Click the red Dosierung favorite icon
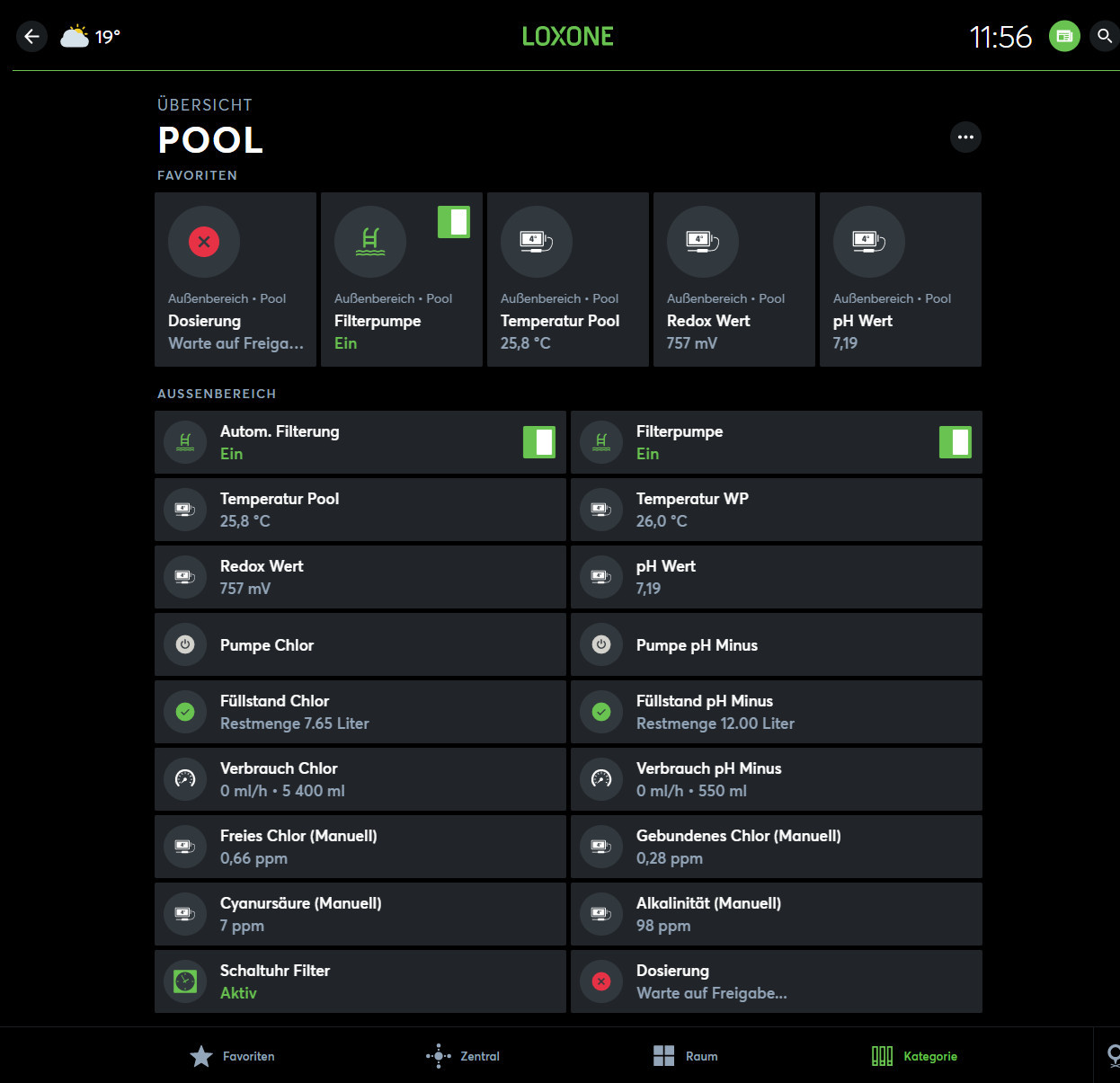Screen dimensions: 1120x1083 (x=204, y=242)
